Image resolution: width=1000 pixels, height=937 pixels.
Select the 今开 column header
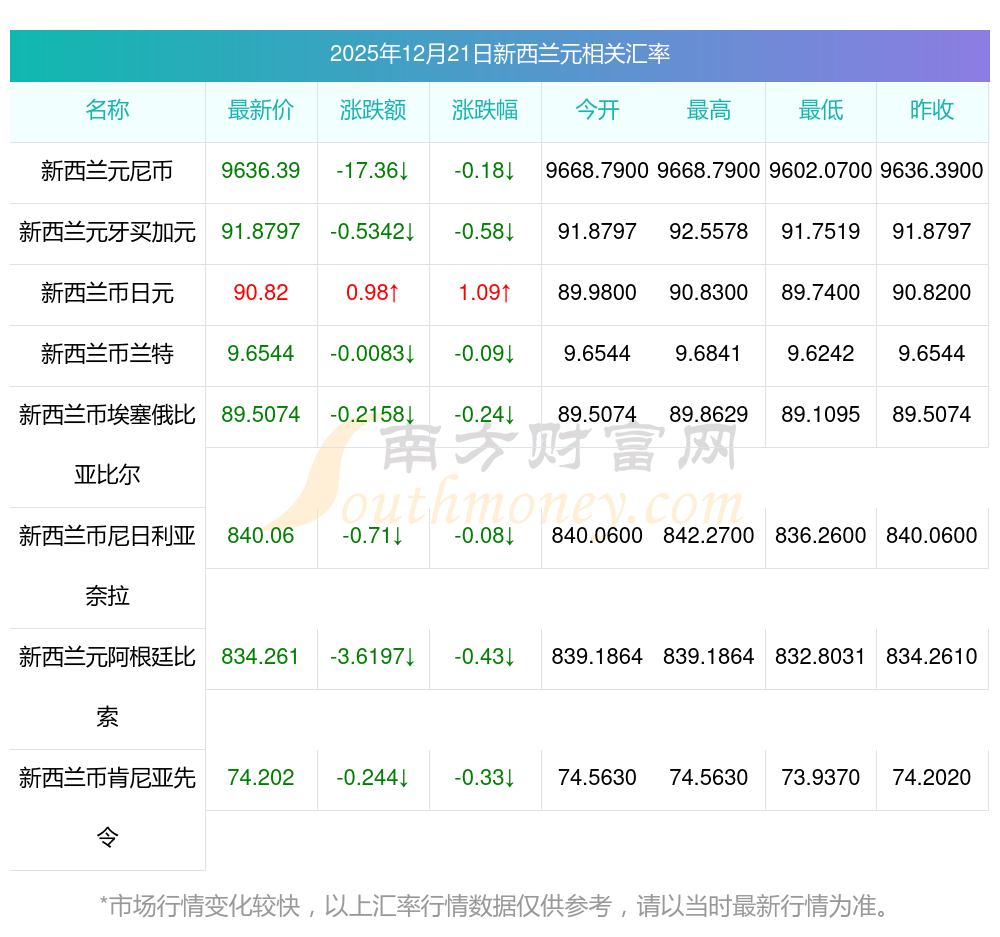pos(597,110)
